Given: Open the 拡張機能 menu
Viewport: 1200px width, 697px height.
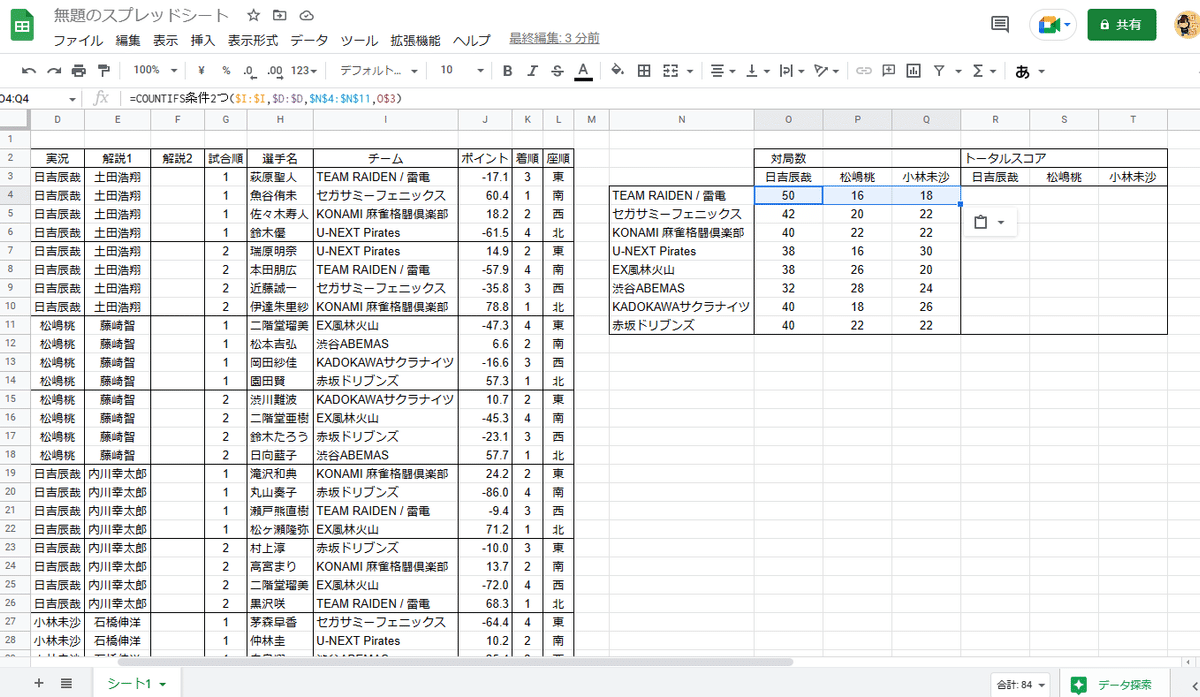Looking at the screenshot, I should (x=415, y=41).
